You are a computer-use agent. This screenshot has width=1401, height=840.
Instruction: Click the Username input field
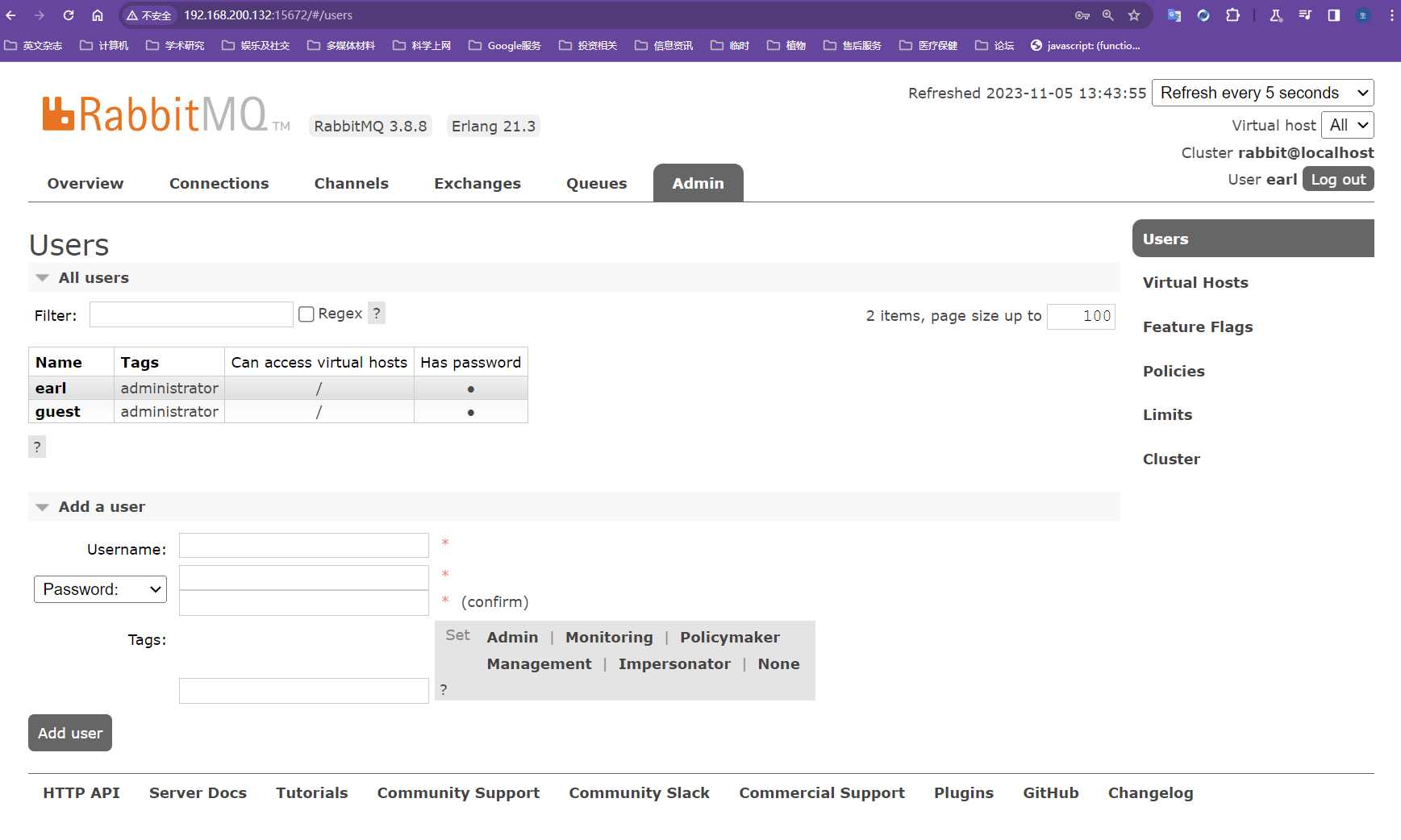(x=303, y=546)
